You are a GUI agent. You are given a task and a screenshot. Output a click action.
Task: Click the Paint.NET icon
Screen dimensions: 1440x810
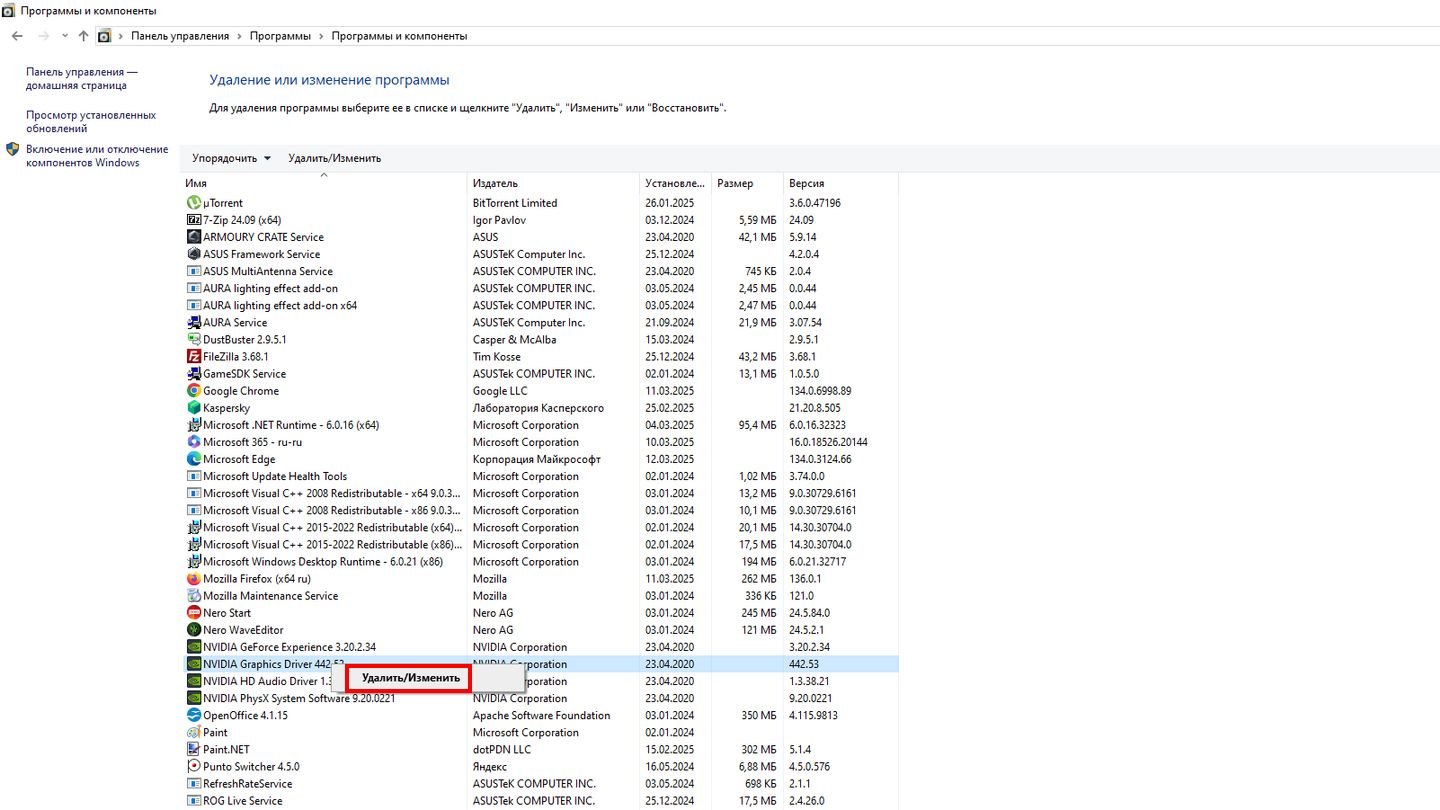(x=194, y=749)
